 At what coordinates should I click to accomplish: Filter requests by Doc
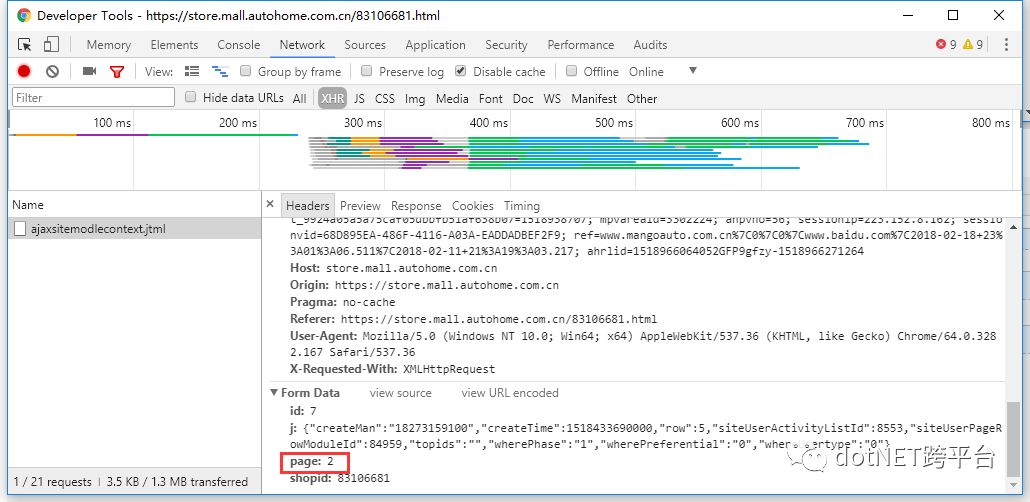tap(523, 99)
